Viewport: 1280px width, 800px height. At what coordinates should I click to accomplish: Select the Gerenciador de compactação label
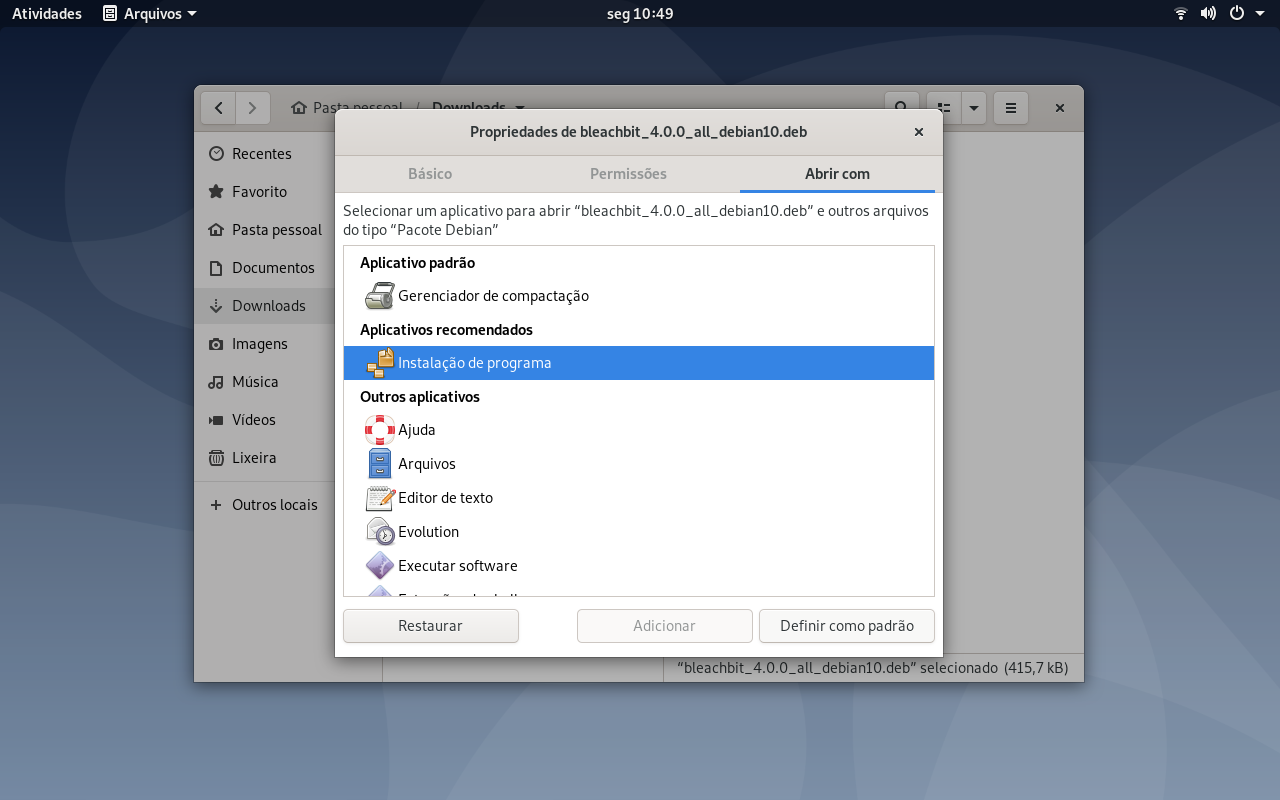tap(493, 296)
